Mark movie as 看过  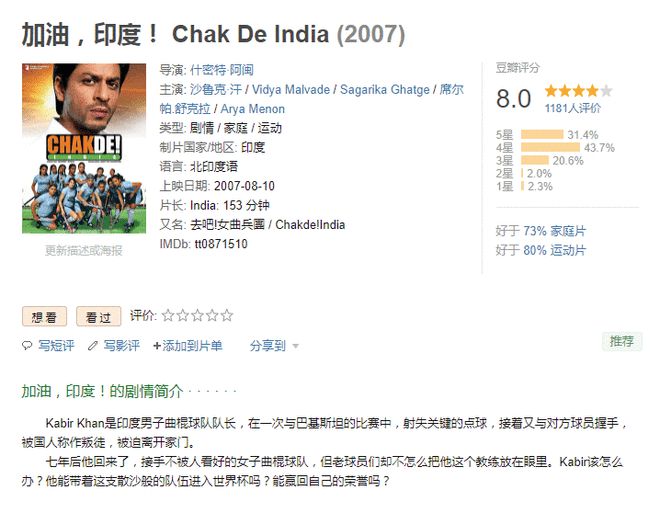[x=98, y=316]
